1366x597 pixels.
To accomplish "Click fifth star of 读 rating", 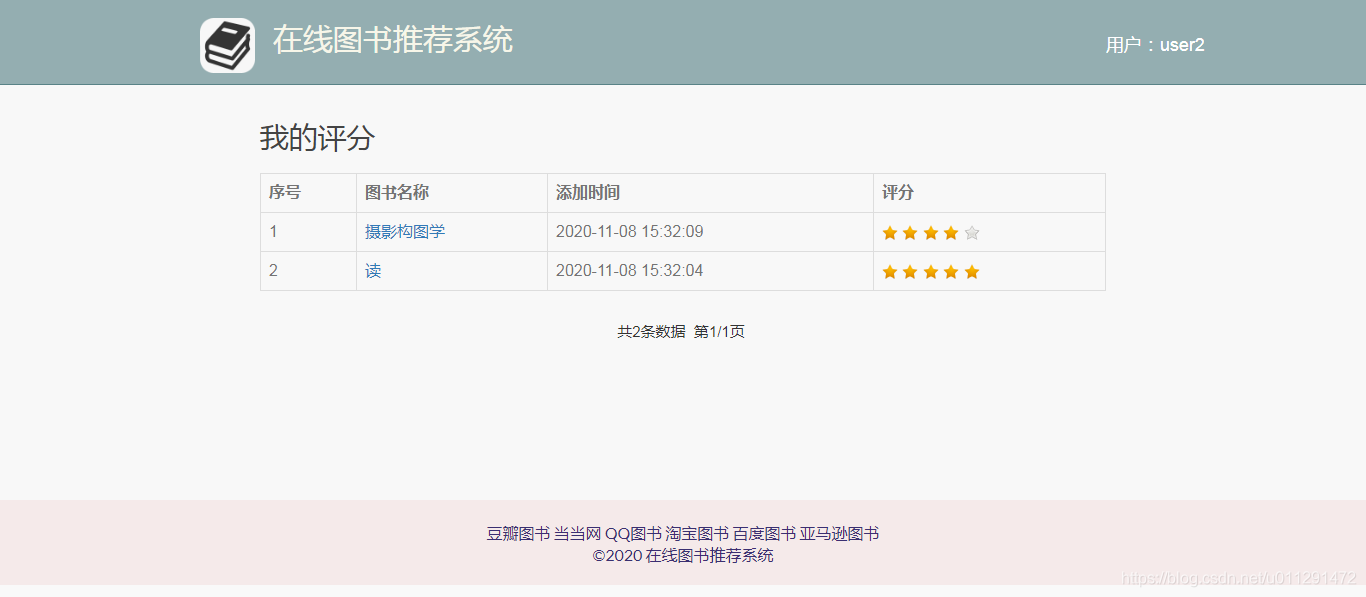I will tap(972, 272).
